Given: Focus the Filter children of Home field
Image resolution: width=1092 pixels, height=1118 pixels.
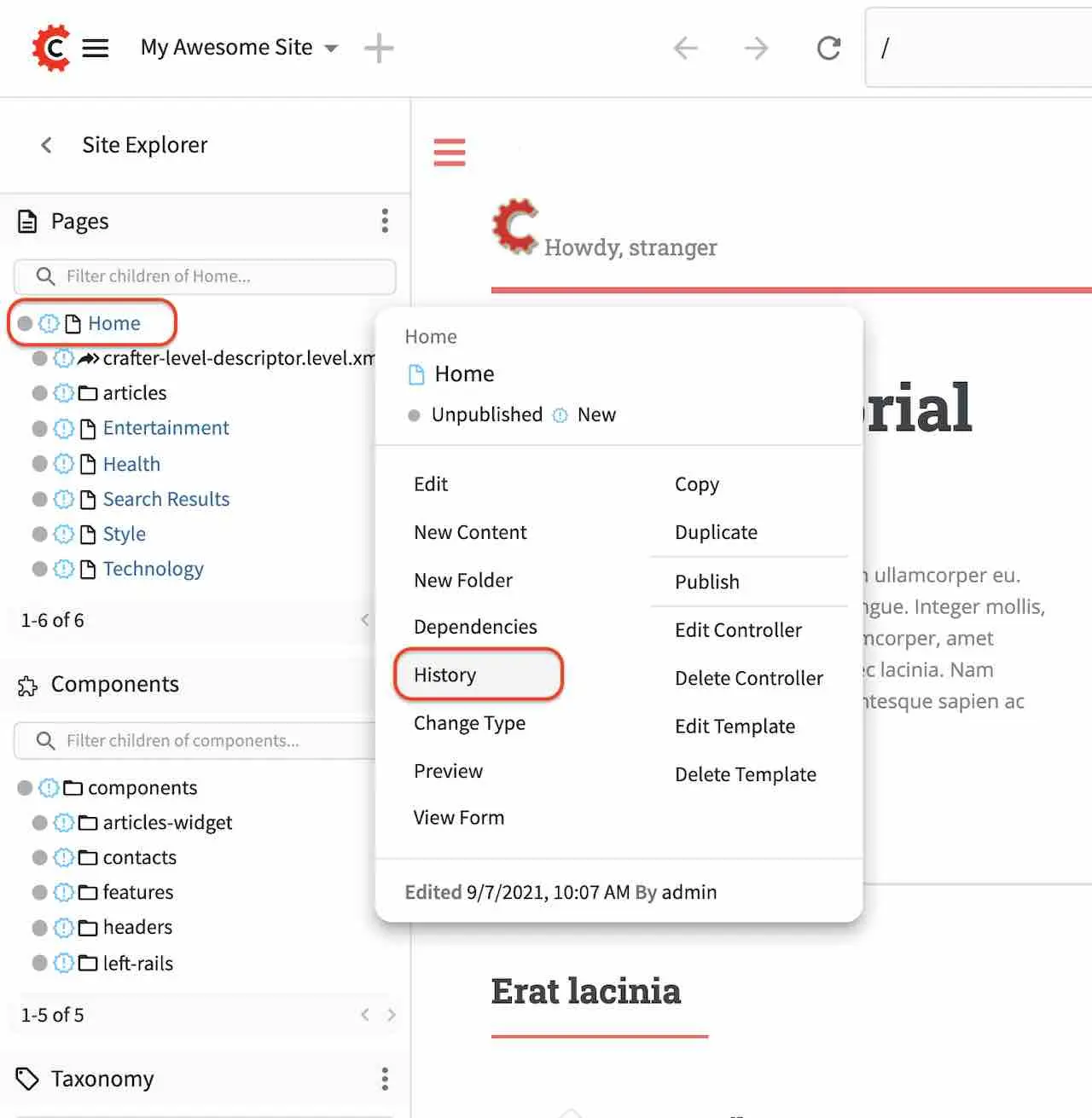Looking at the screenshot, I should point(205,276).
